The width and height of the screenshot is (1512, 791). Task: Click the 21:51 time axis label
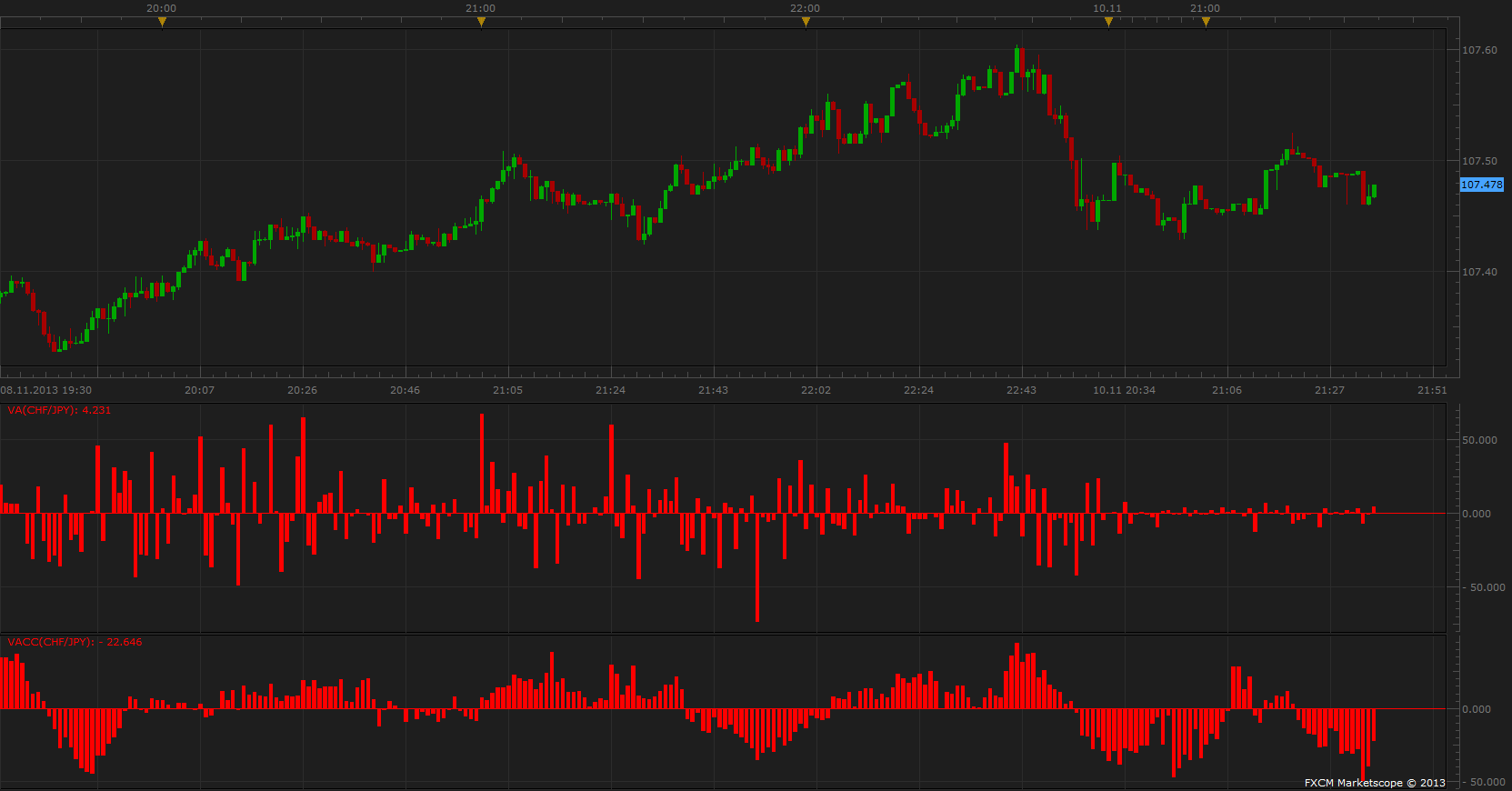pos(1433,390)
